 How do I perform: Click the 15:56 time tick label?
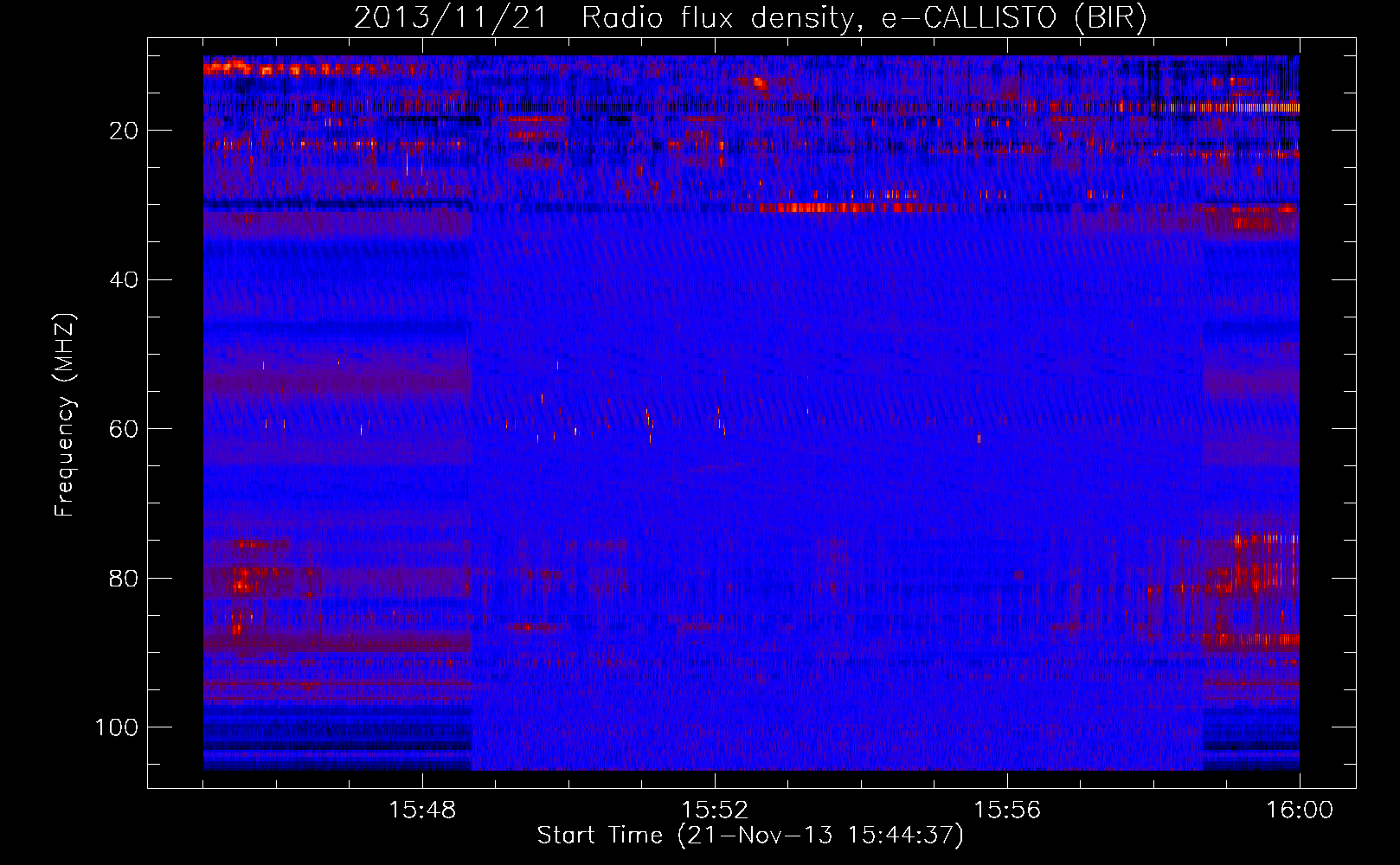click(x=1007, y=811)
